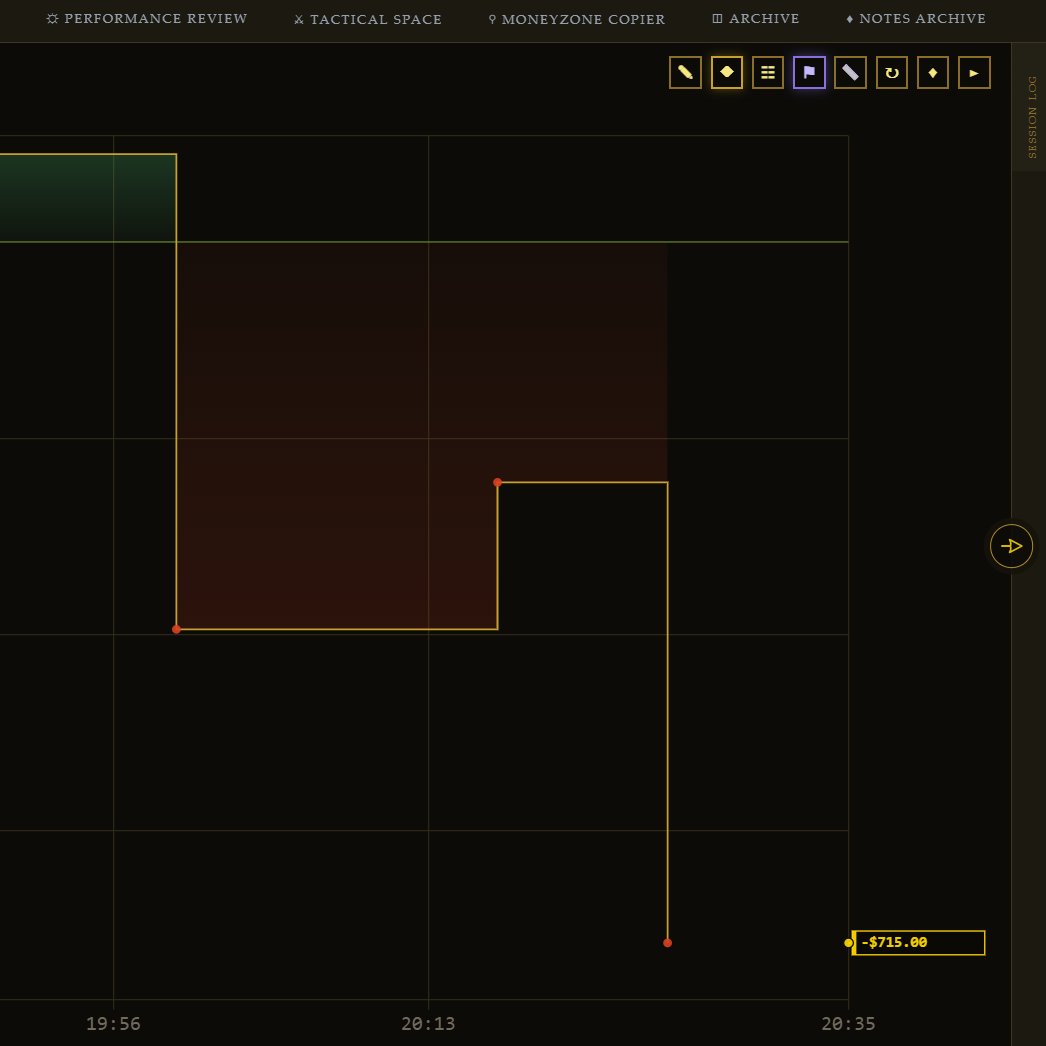Click the 20:35 time axis label
This screenshot has width=1046, height=1046.
click(x=848, y=1023)
